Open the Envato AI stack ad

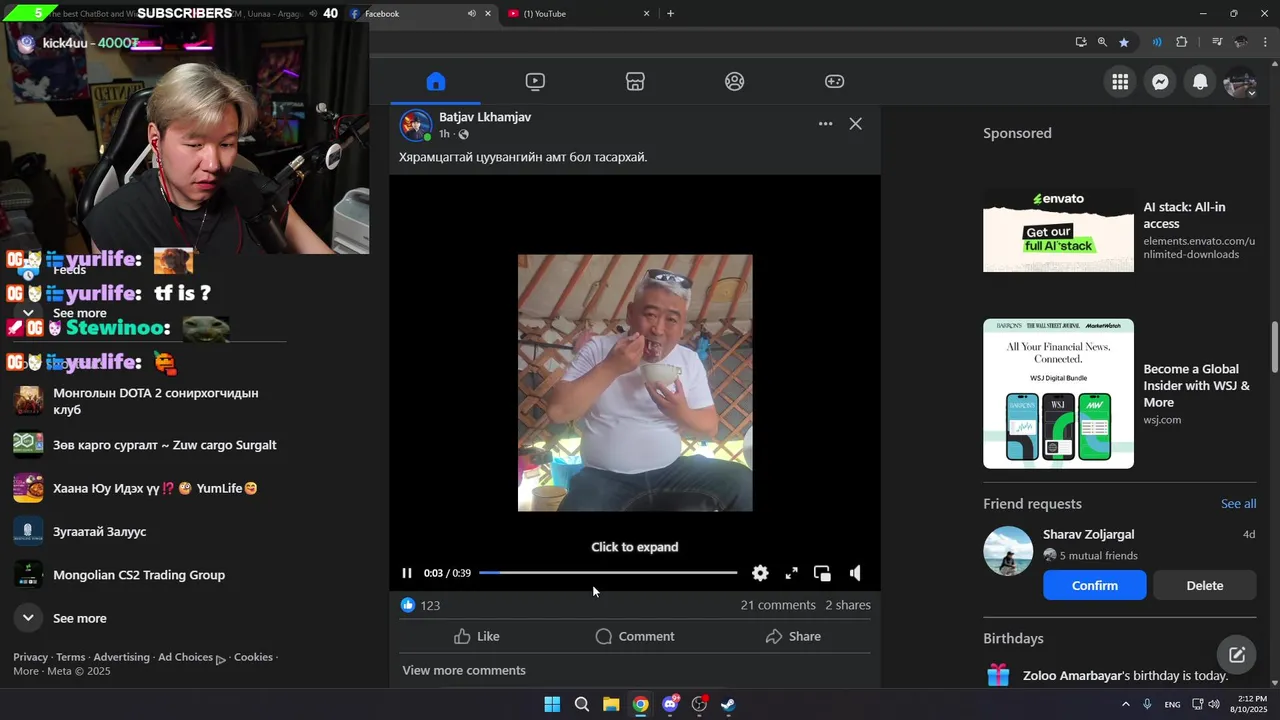(x=1119, y=230)
